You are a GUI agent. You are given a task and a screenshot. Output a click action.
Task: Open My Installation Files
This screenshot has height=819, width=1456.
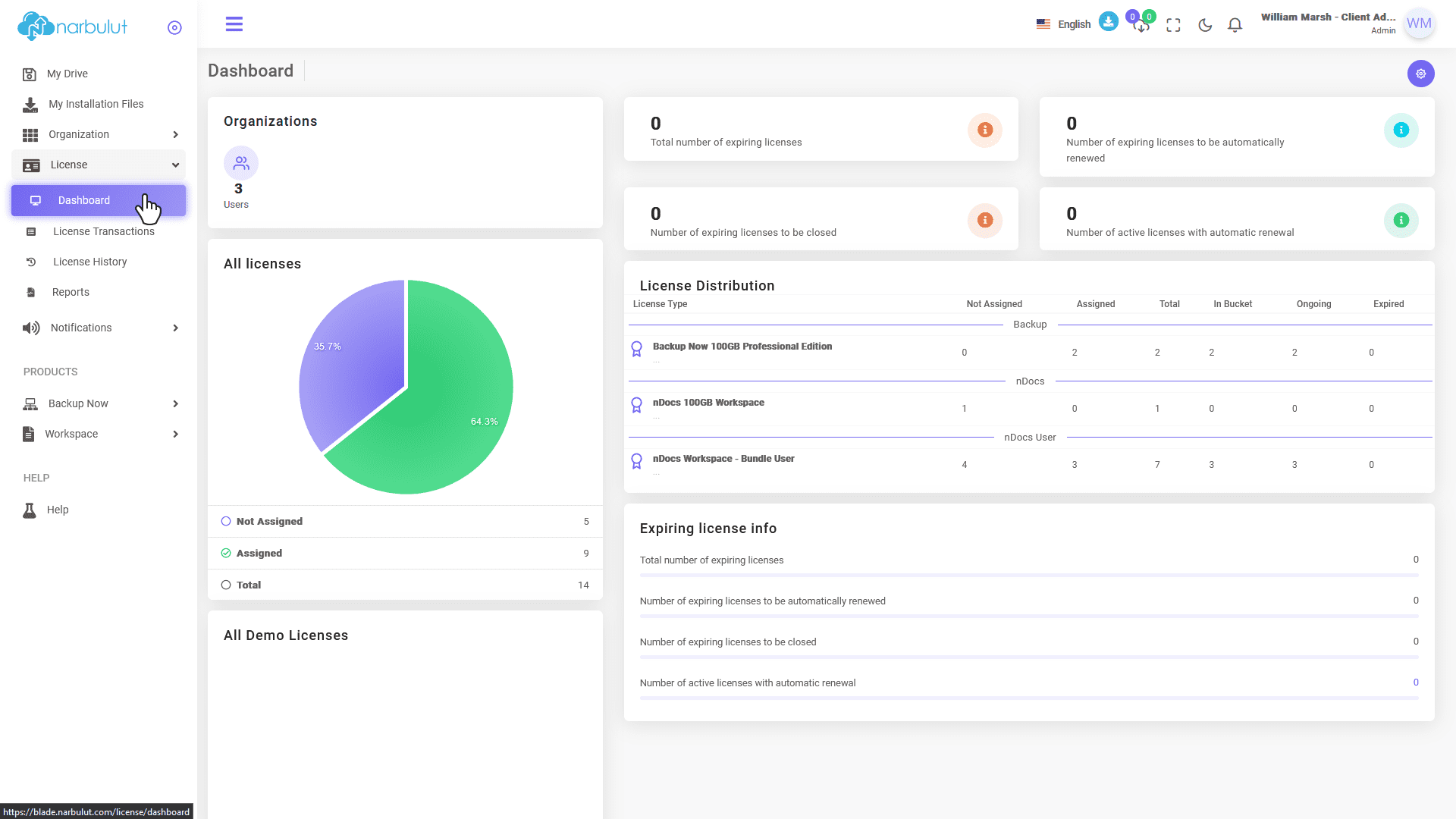coord(99,104)
